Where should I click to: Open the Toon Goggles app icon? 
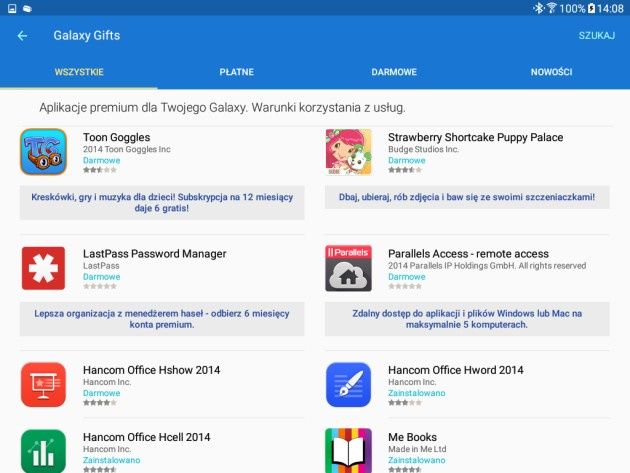tap(43, 152)
